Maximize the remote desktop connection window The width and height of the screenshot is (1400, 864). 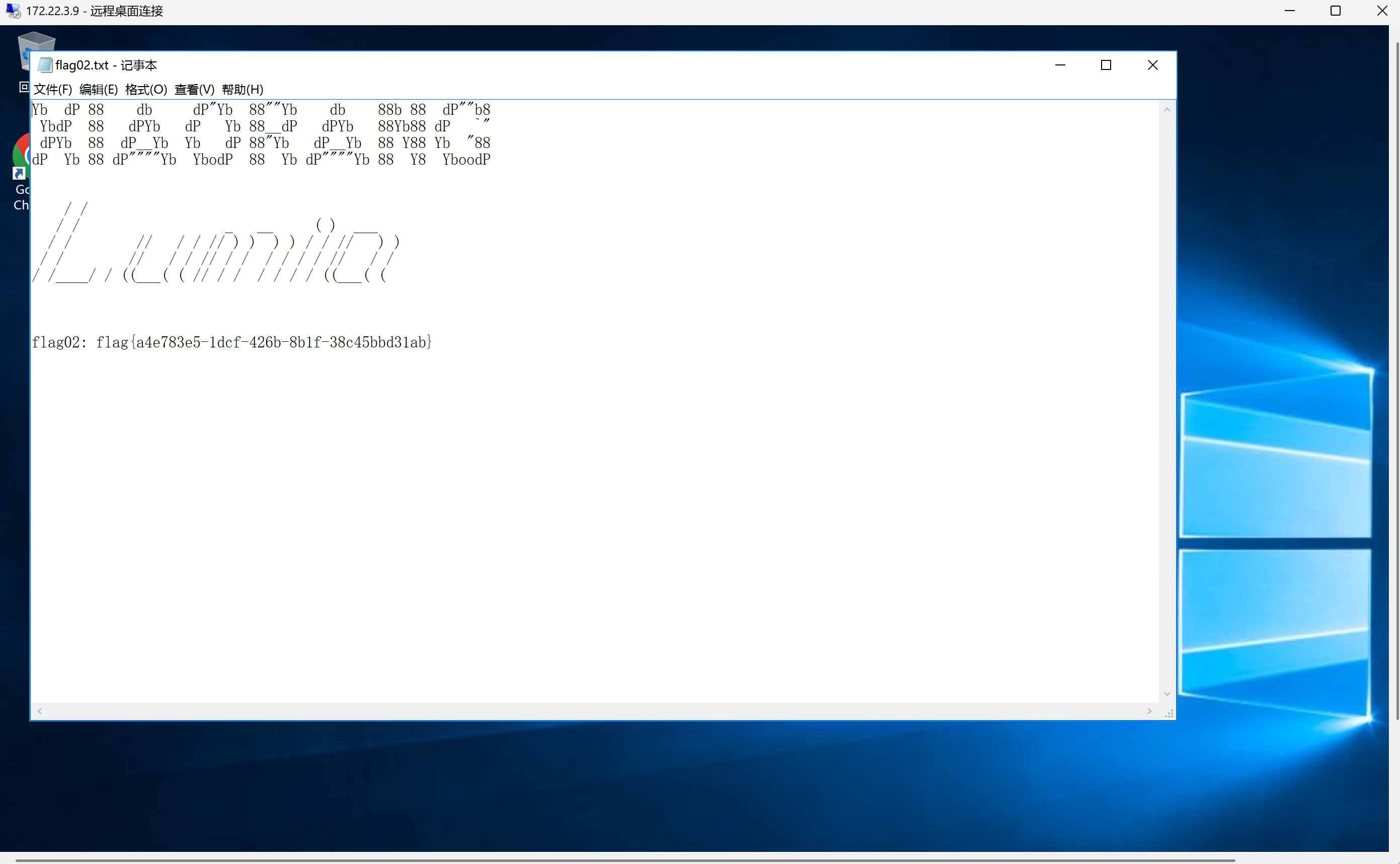click(1335, 11)
